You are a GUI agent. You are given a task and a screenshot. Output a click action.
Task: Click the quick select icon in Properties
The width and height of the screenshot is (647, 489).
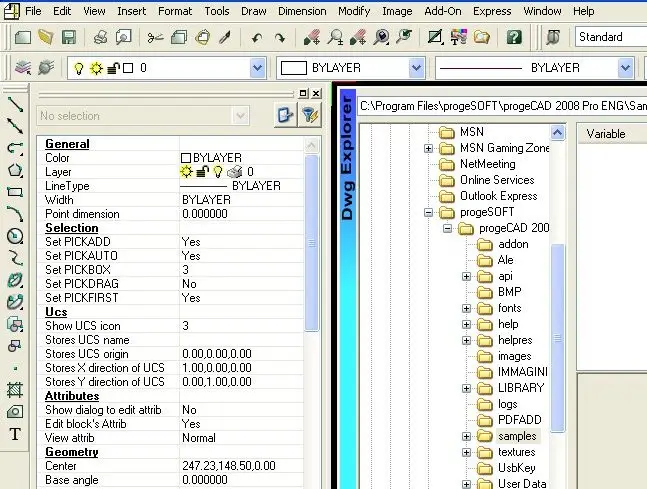point(286,115)
